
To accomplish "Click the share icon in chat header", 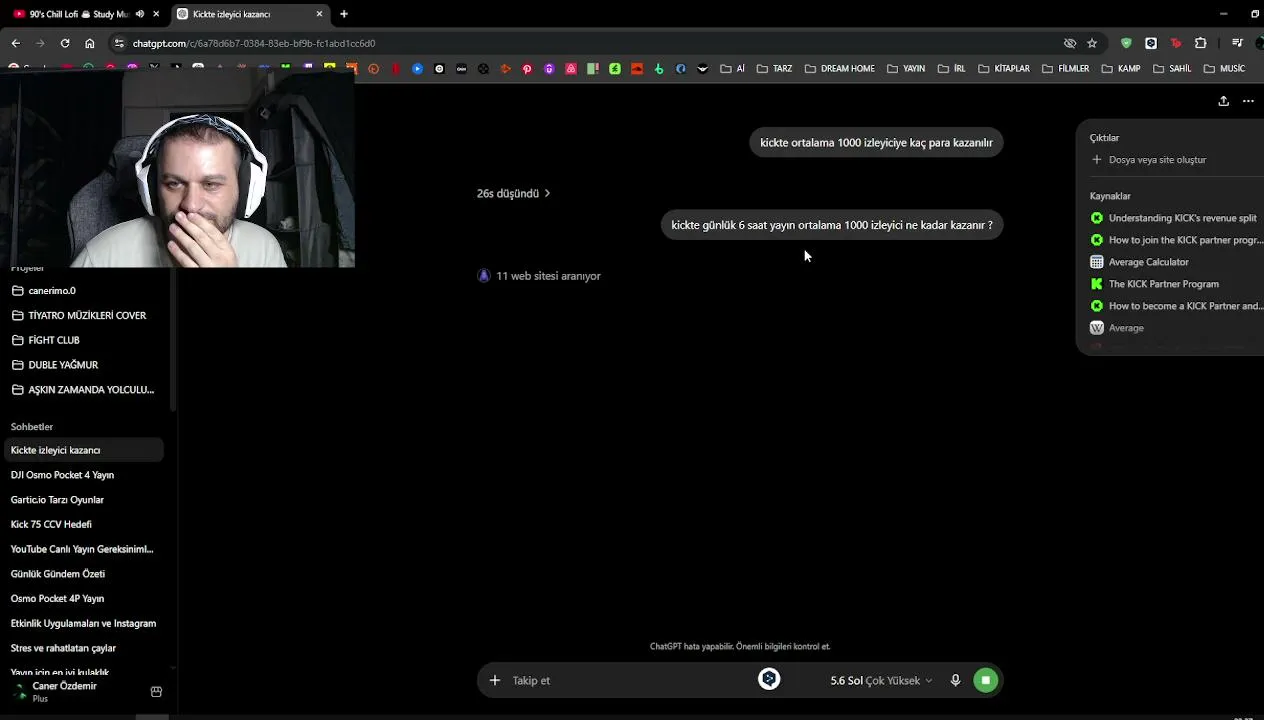I will point(1223,101).
